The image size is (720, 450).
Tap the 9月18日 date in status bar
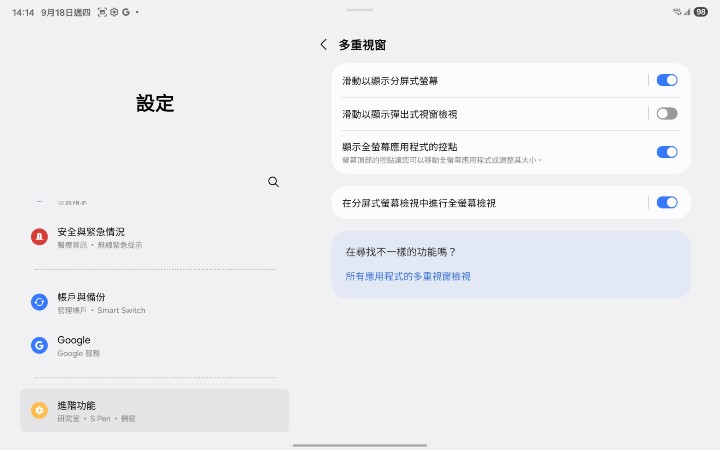click(x=66, y=12)
